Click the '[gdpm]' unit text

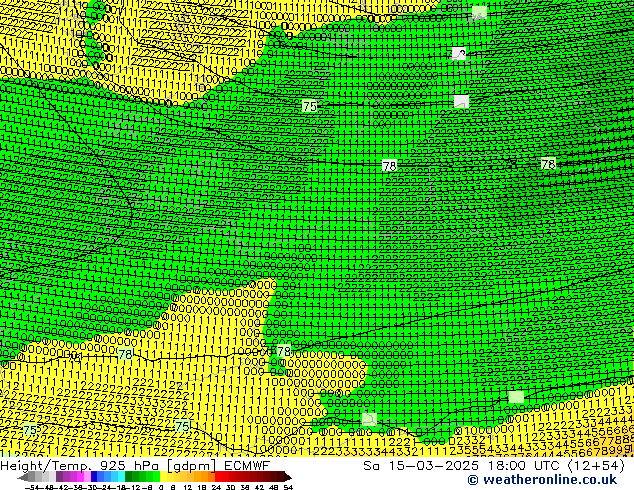coord(191,466)
